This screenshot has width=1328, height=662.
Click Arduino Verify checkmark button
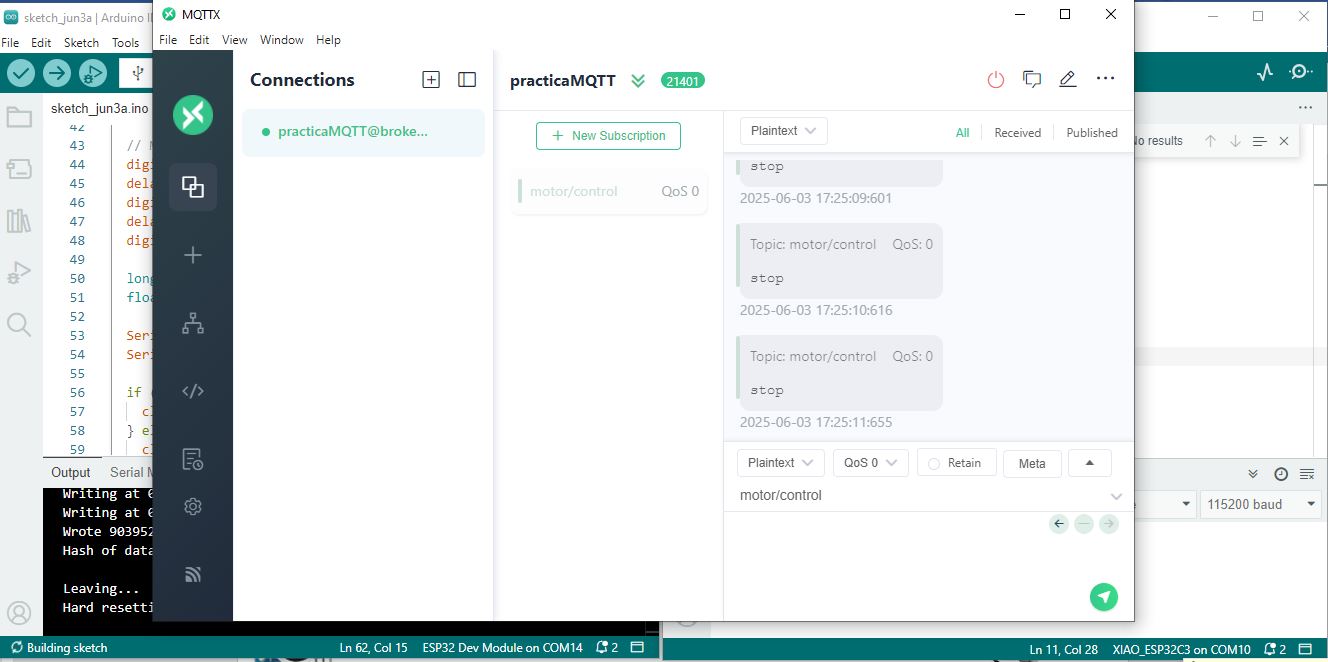click(21, 73)
